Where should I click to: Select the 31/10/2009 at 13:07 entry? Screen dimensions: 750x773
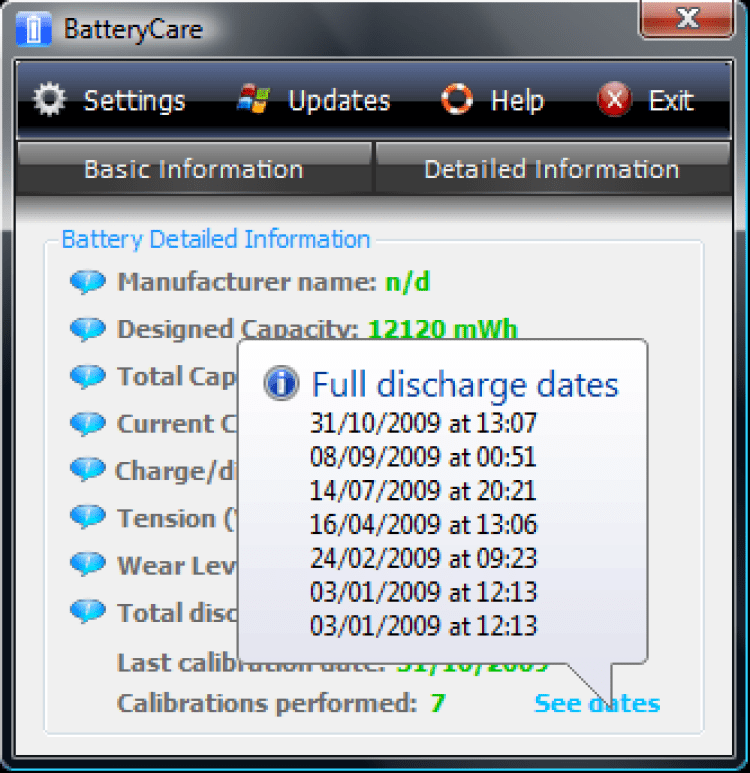[x=423, y=423]
